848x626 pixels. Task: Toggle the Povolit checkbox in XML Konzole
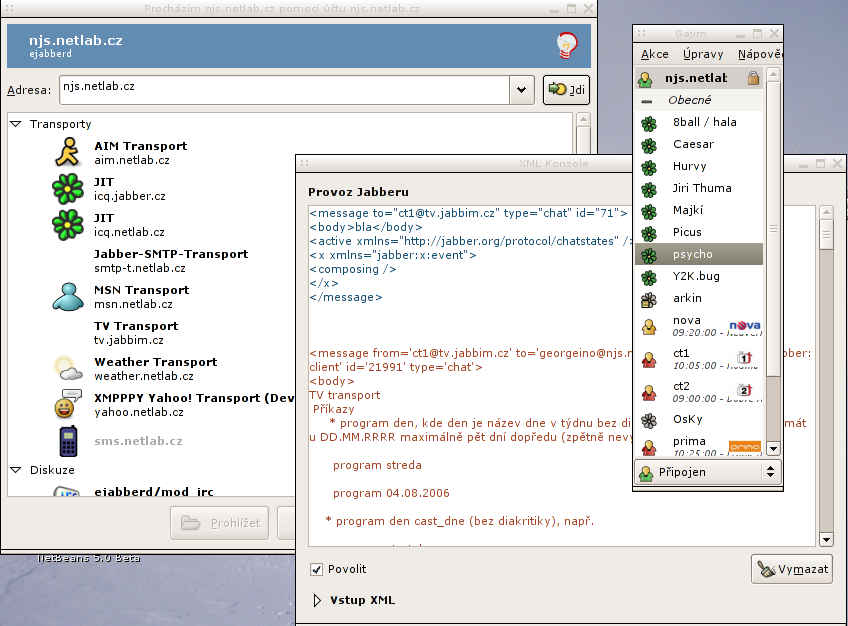316,569
